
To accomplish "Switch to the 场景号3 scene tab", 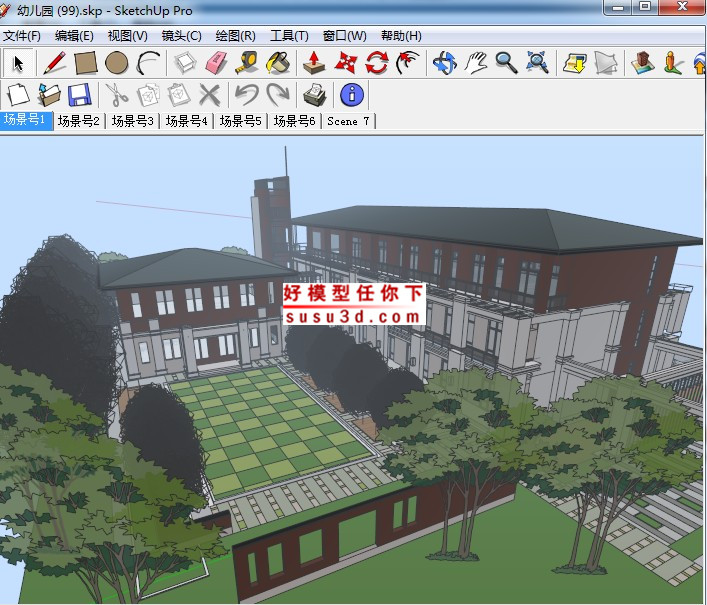I will (x=133, y=121).
